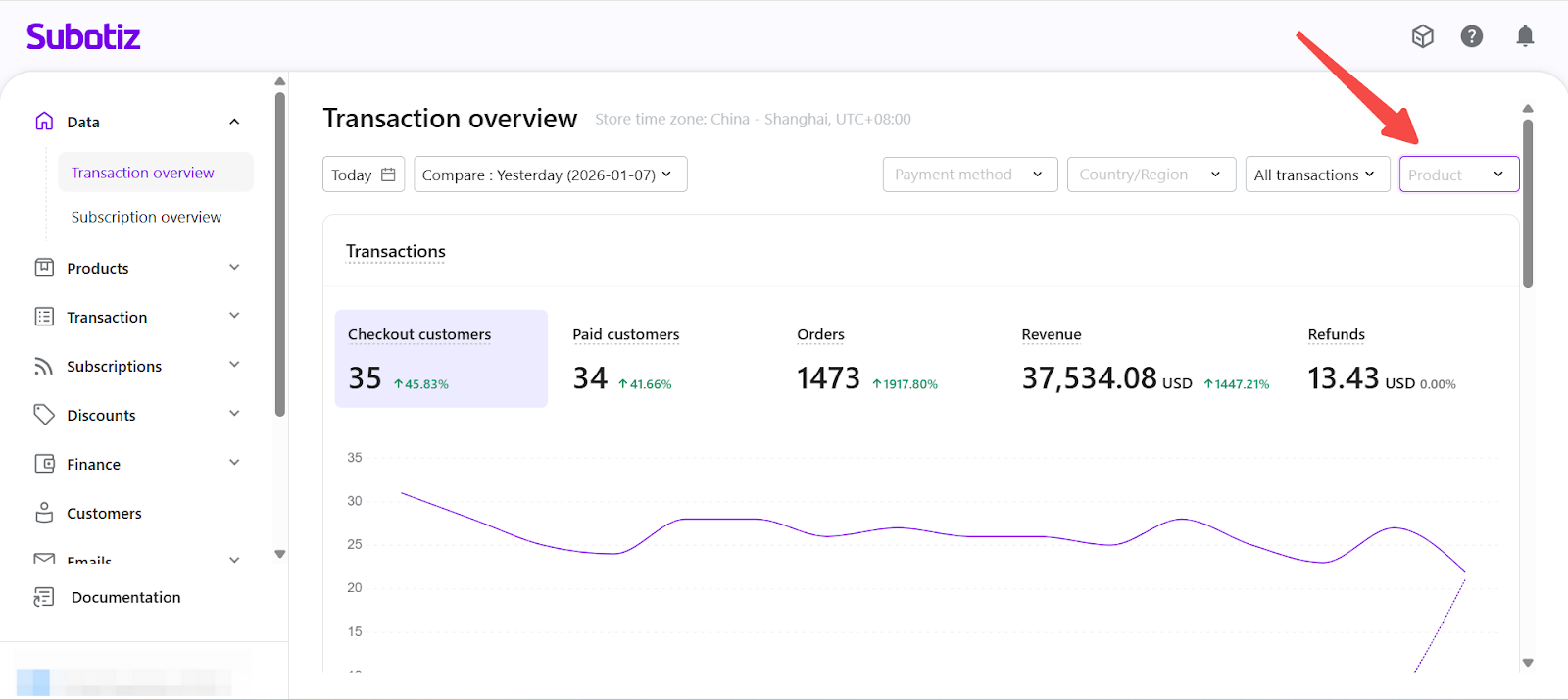
Task: Select the Paid customers metric card
Action: tap(626, 359)
